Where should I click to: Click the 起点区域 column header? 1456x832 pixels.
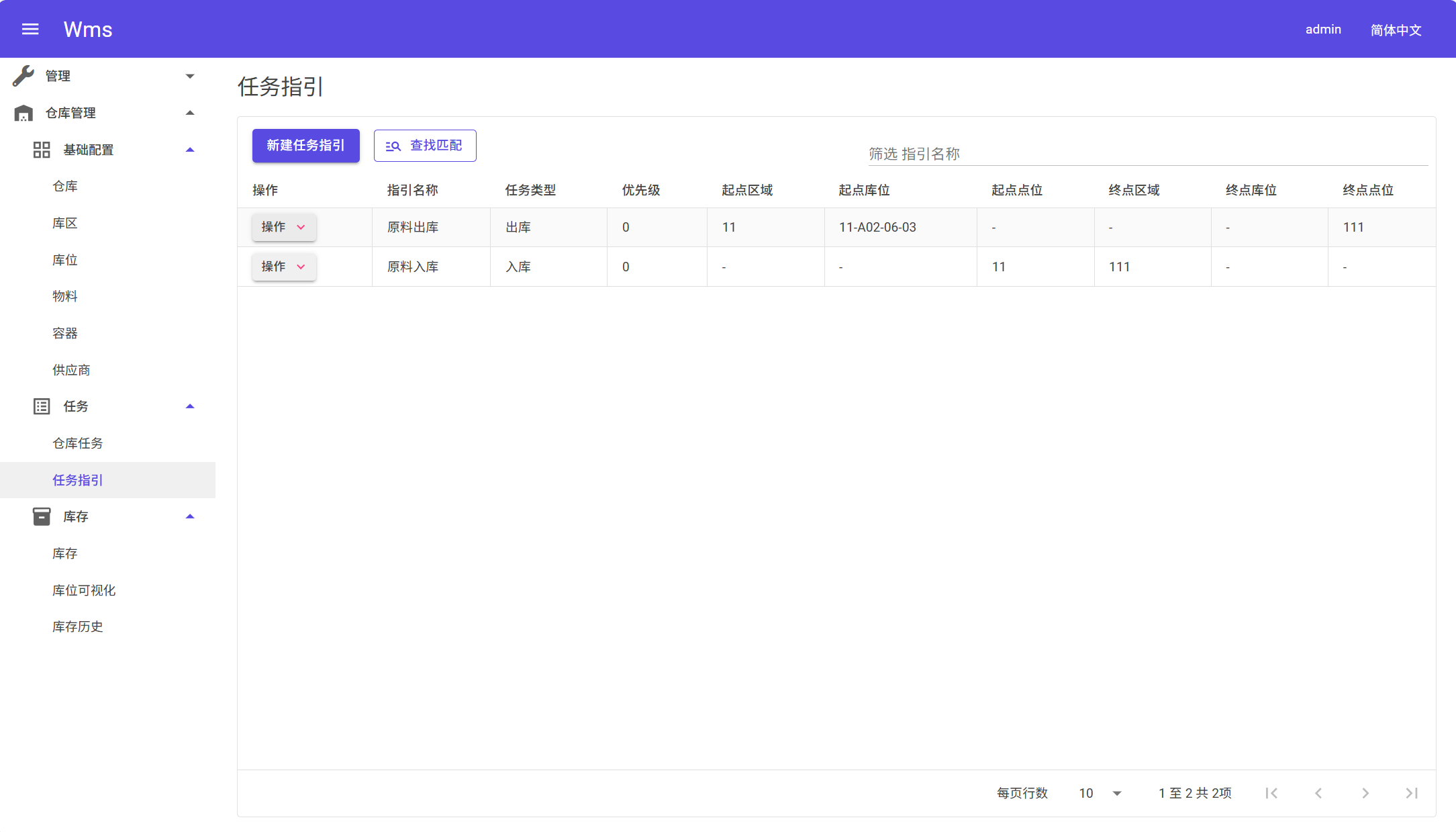(x=747, y=190)
